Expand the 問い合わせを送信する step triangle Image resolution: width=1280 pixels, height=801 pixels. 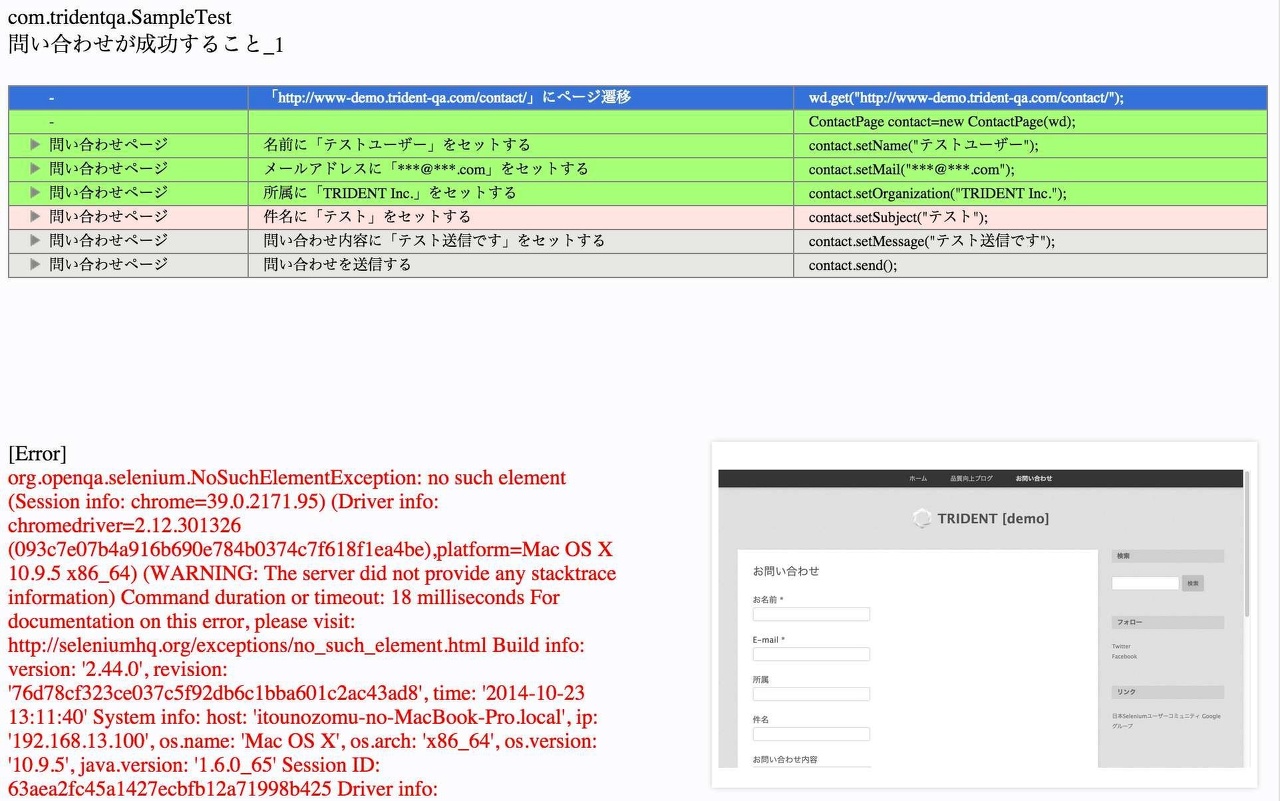[34, 265]
